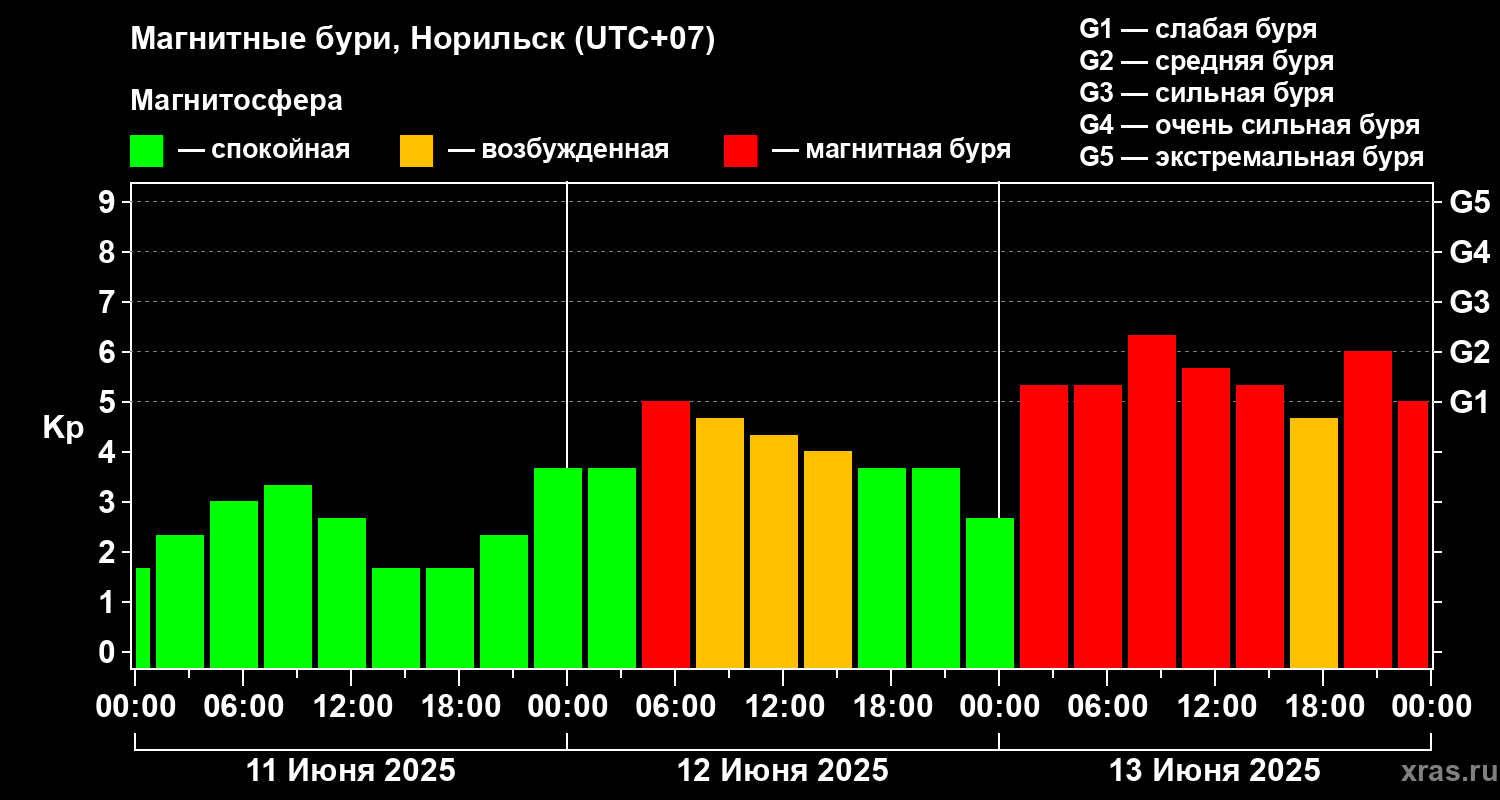This screenshot has height=800, width=1500.
Task: Click the green bar spanning midnight into 12 June
Action: pyautogui.click(x=558, y=568)
